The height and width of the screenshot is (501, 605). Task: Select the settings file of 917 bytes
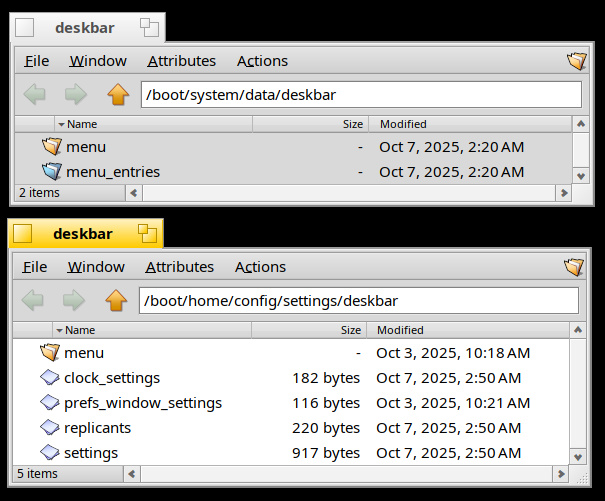point(90,452)
